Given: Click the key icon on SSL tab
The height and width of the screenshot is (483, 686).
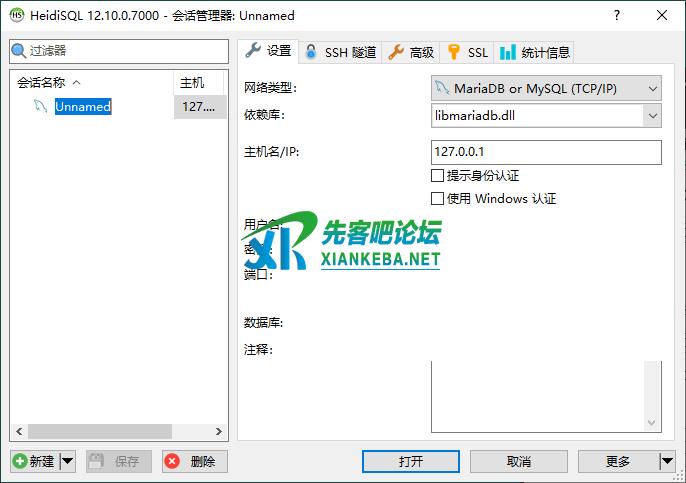Looking at the screenshot, I should (x=454, y=52).
